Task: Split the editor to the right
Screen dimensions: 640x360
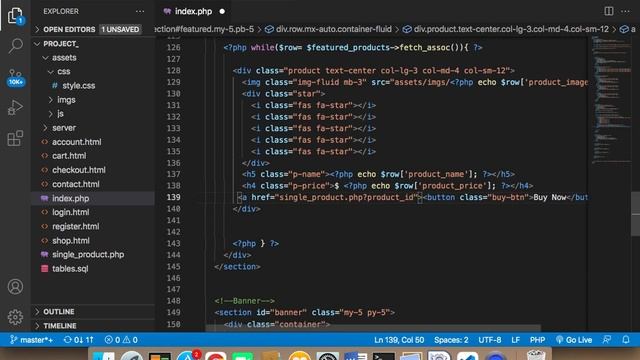Action: tap(609, 11)
